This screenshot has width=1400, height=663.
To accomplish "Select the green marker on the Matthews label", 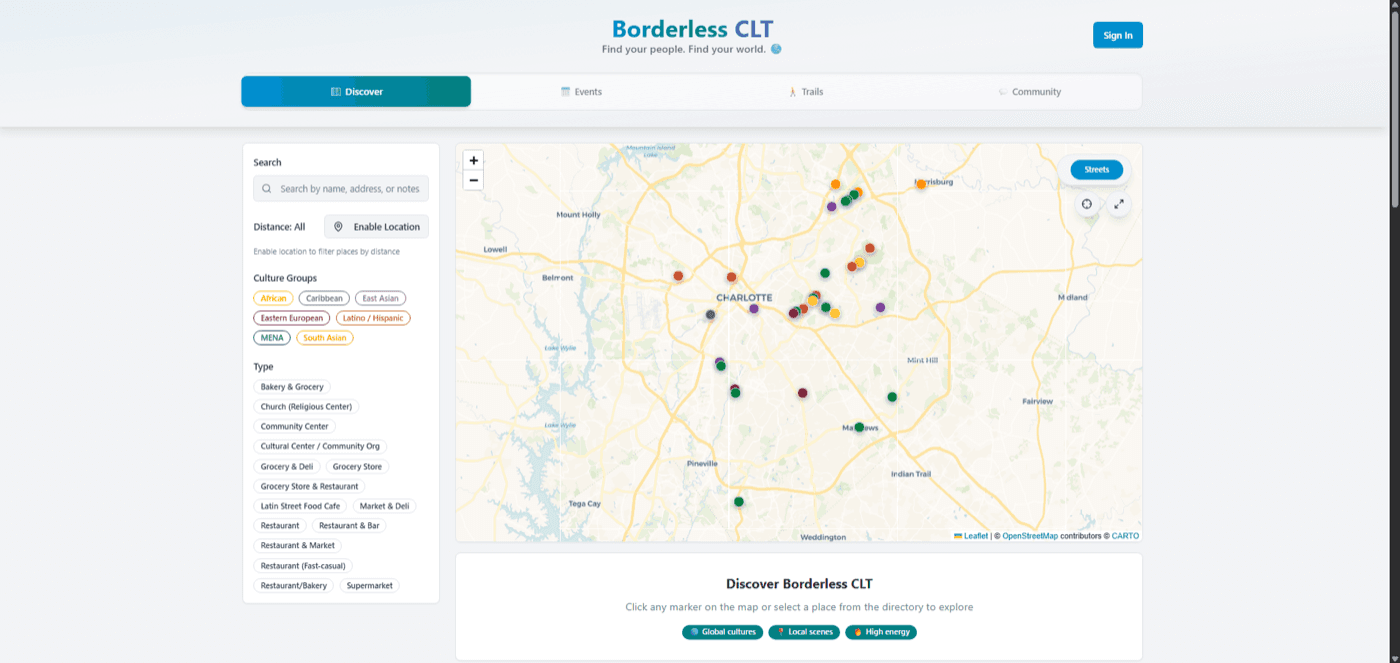I will (x=859, y=427).
